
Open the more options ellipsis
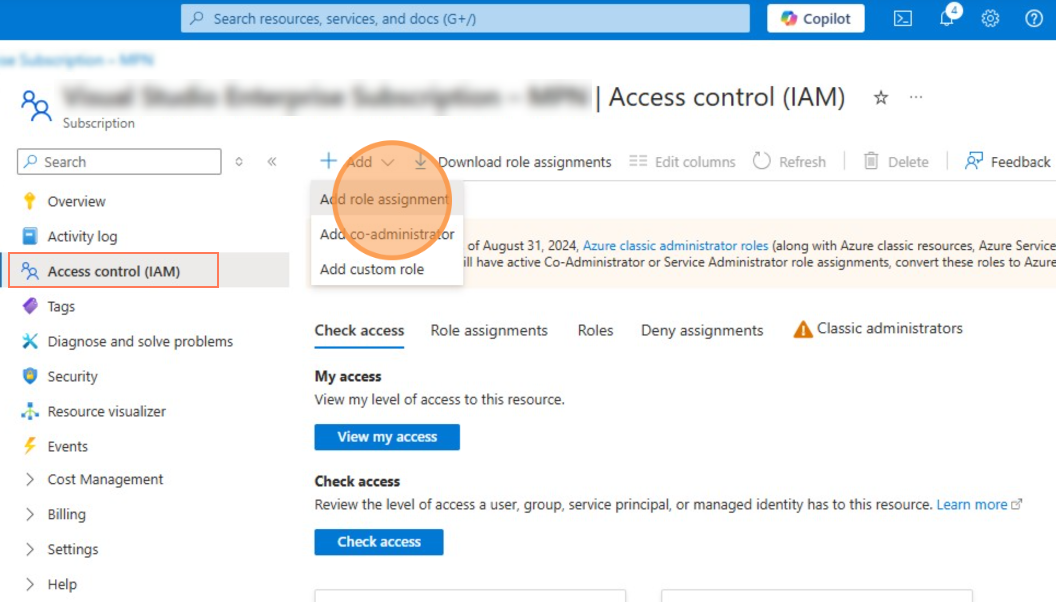tap(915, 98)
